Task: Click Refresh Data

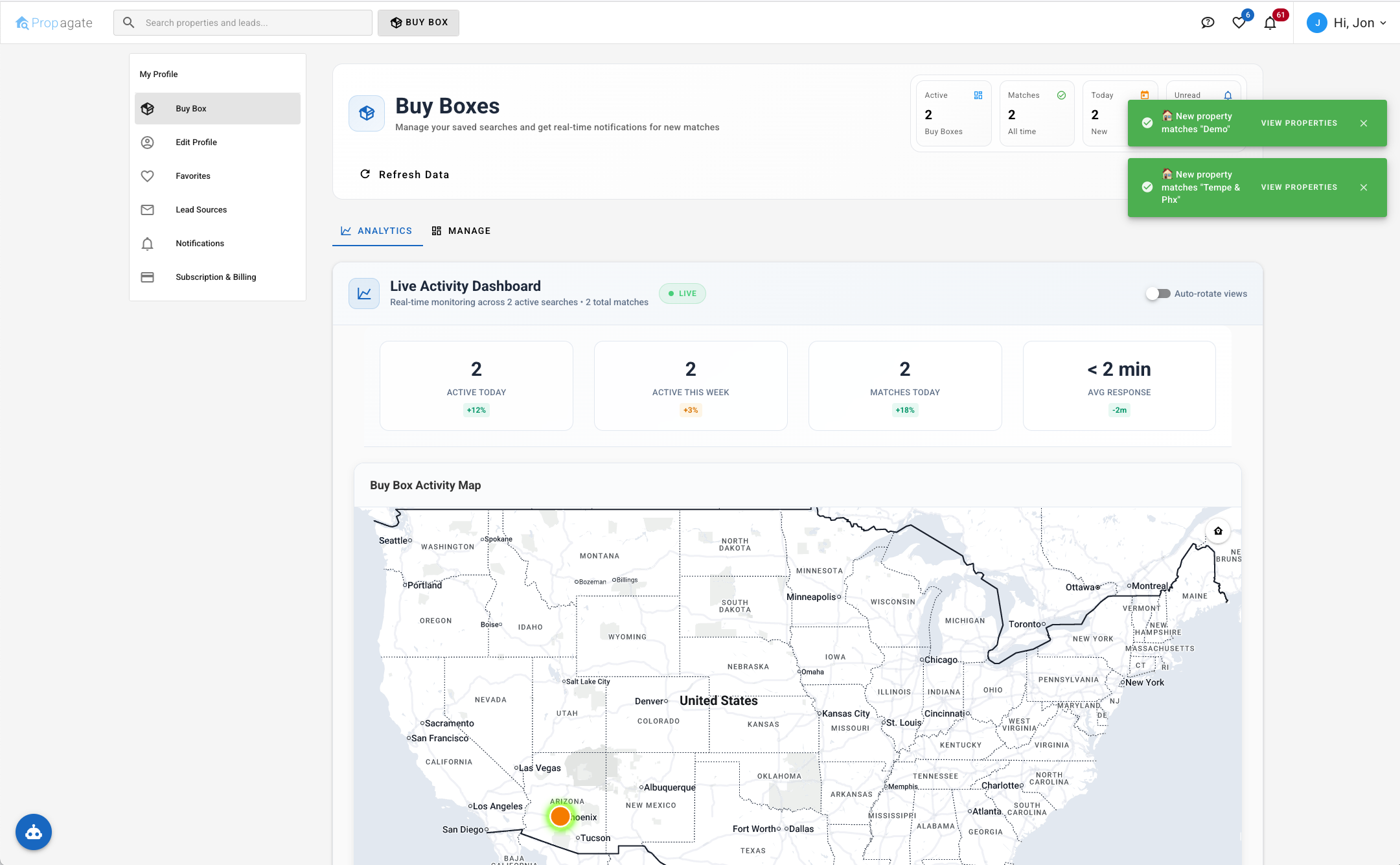Action: (404, 174)
